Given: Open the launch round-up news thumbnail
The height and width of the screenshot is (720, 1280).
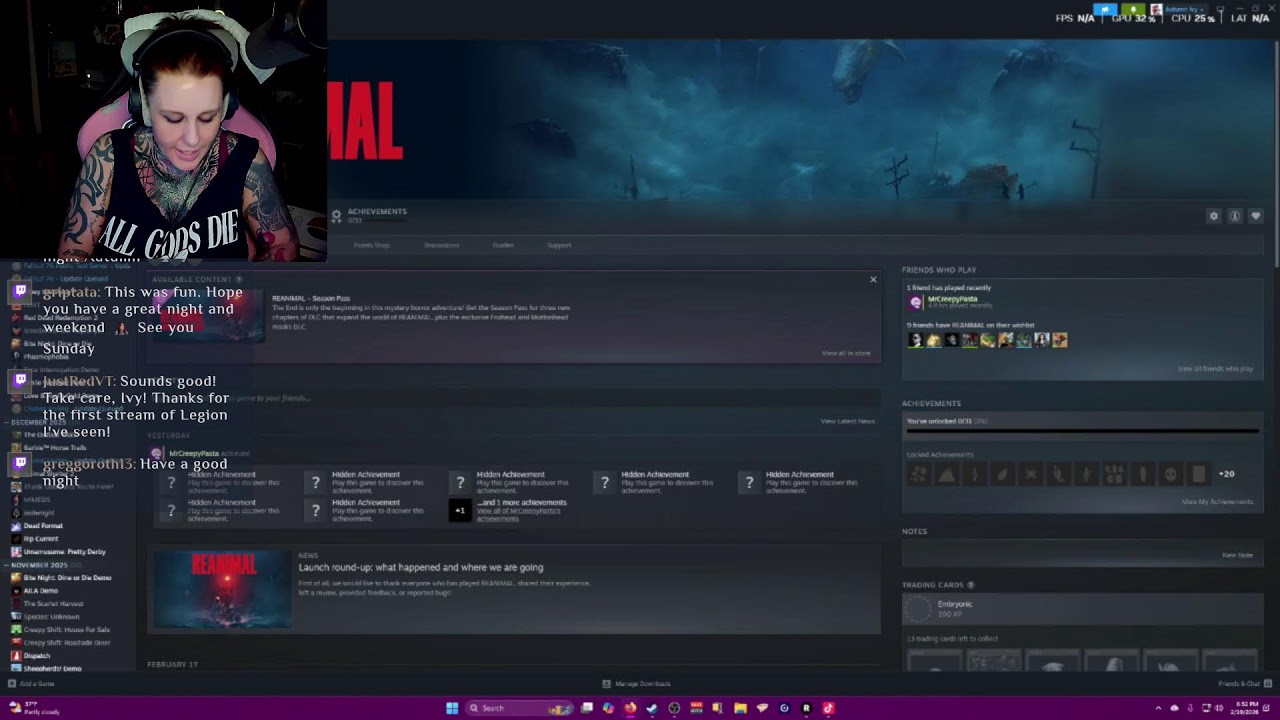Looking at the screenshot, I should [x=223, y=590].
